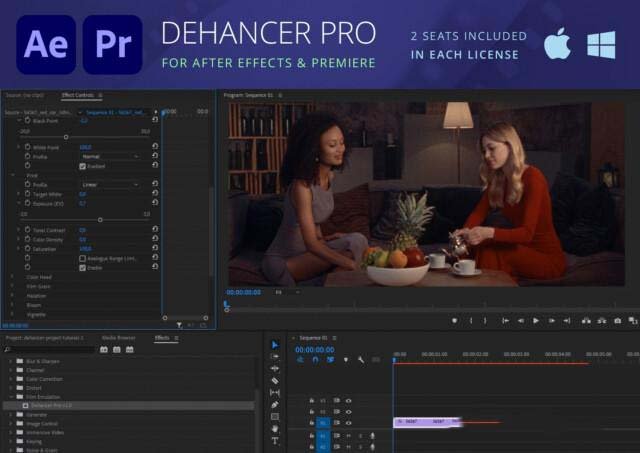Select the Type tool

coord(275,440)
